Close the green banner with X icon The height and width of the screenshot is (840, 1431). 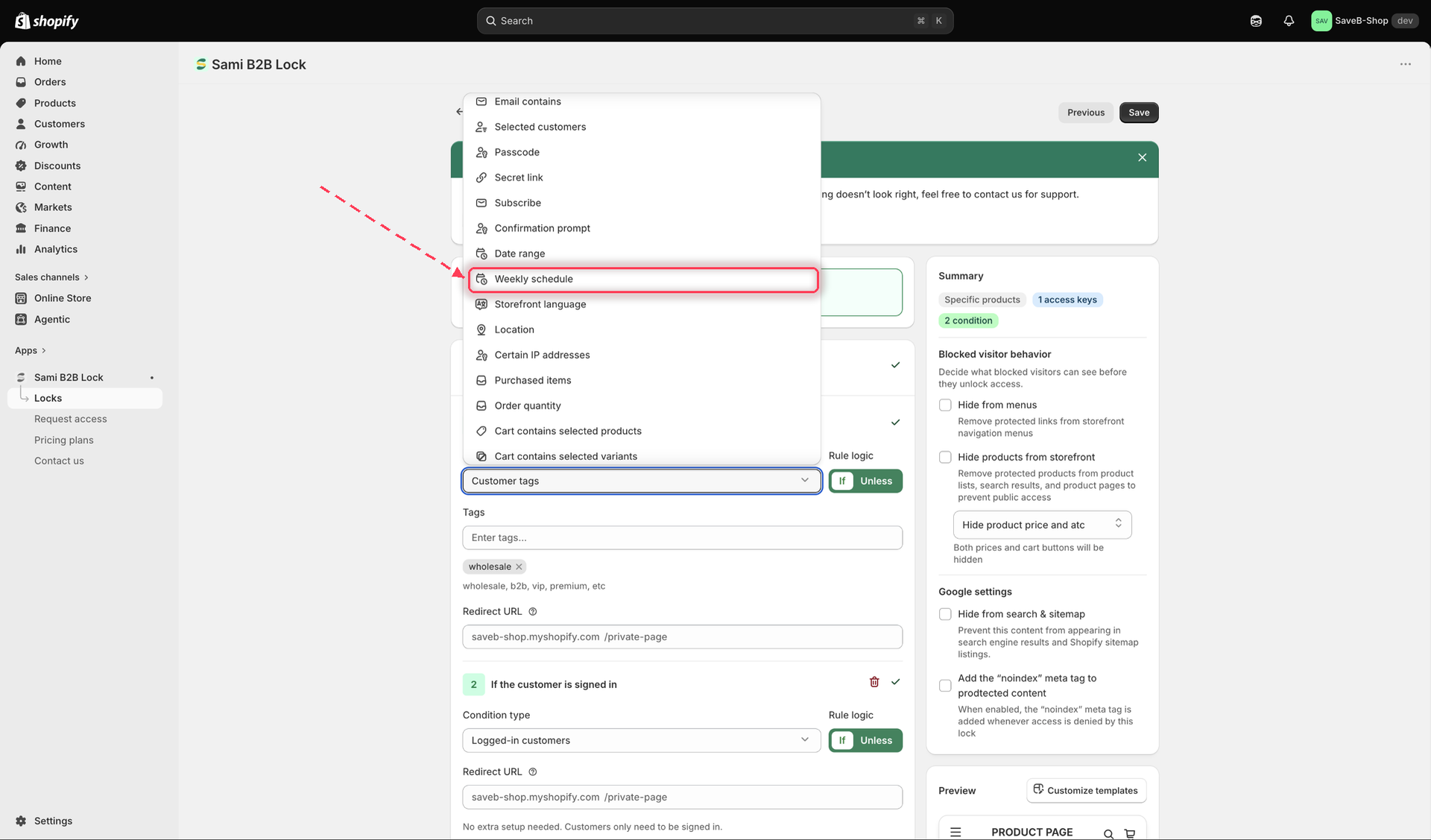coord(1142,157)
